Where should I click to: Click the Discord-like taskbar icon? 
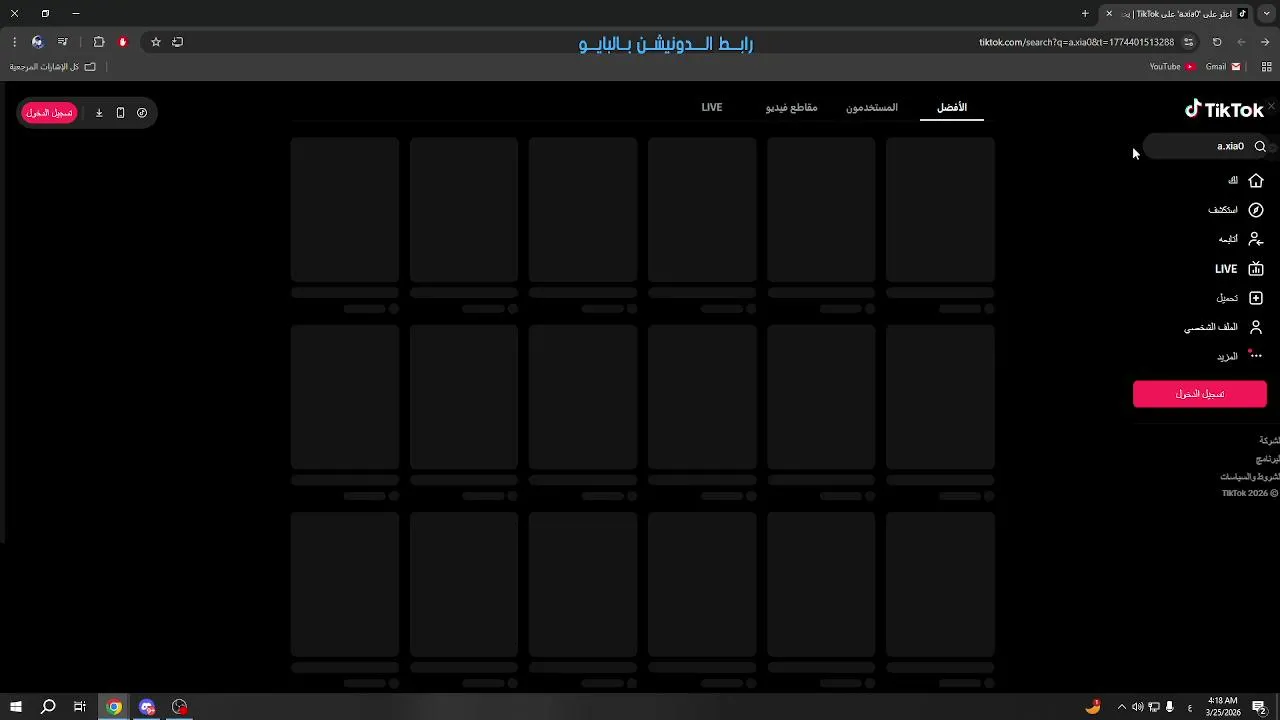[x=147, y=707]
